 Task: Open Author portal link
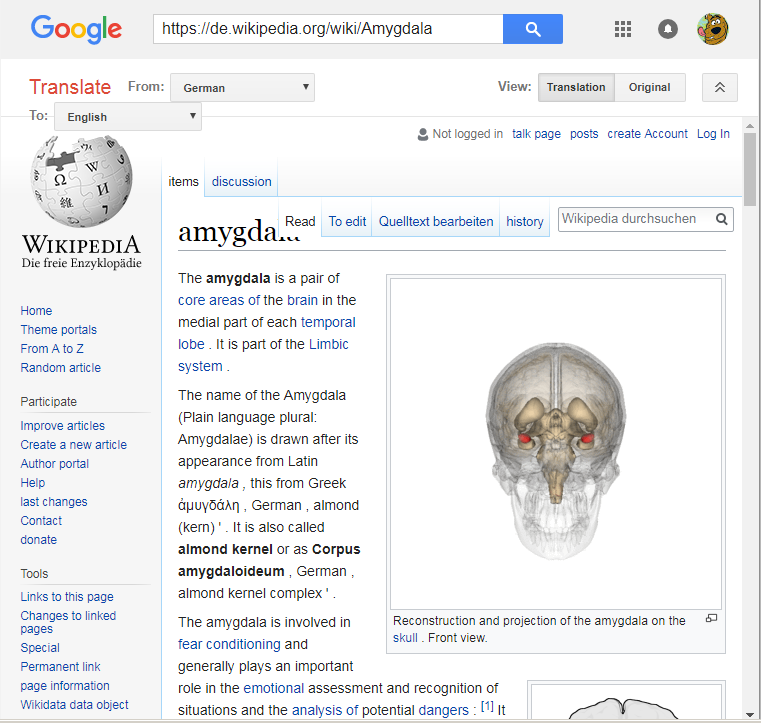coord(54,463)
